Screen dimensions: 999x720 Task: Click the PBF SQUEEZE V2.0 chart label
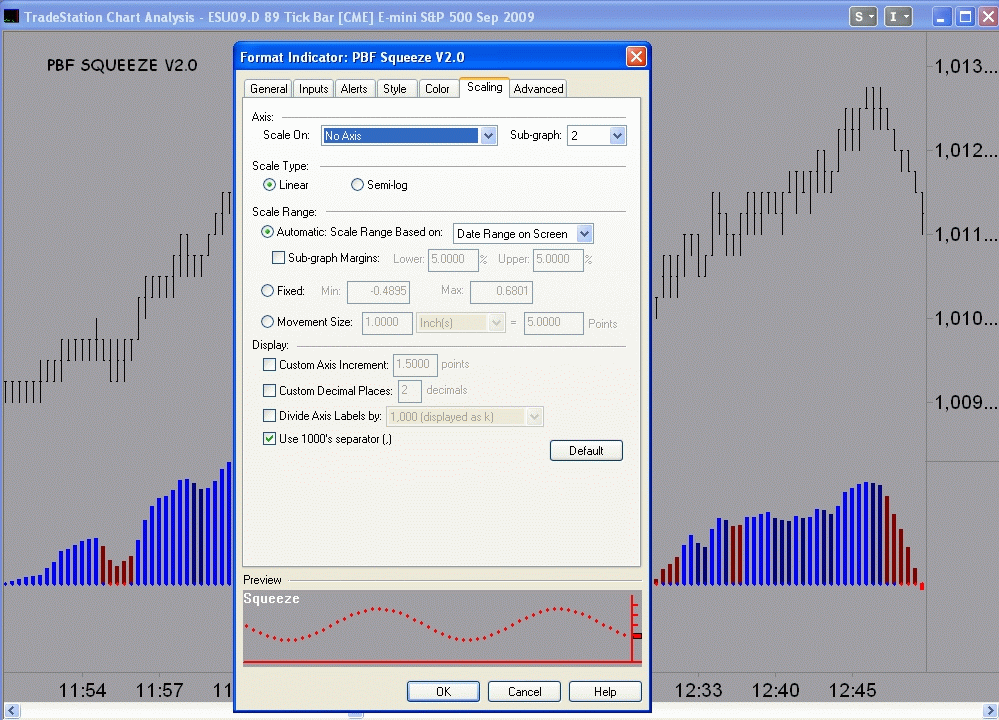(122, 65)
